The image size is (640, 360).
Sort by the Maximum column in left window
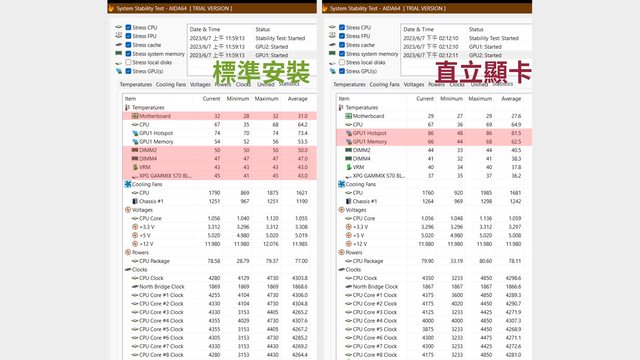tap(266, 99)
